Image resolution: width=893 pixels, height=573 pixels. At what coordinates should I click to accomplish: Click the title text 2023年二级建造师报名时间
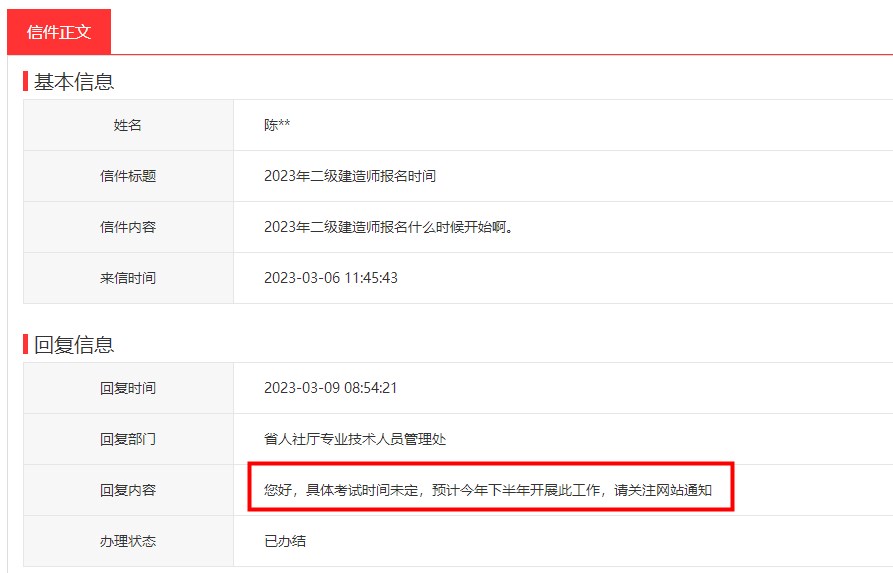click(x=349, y=176)
